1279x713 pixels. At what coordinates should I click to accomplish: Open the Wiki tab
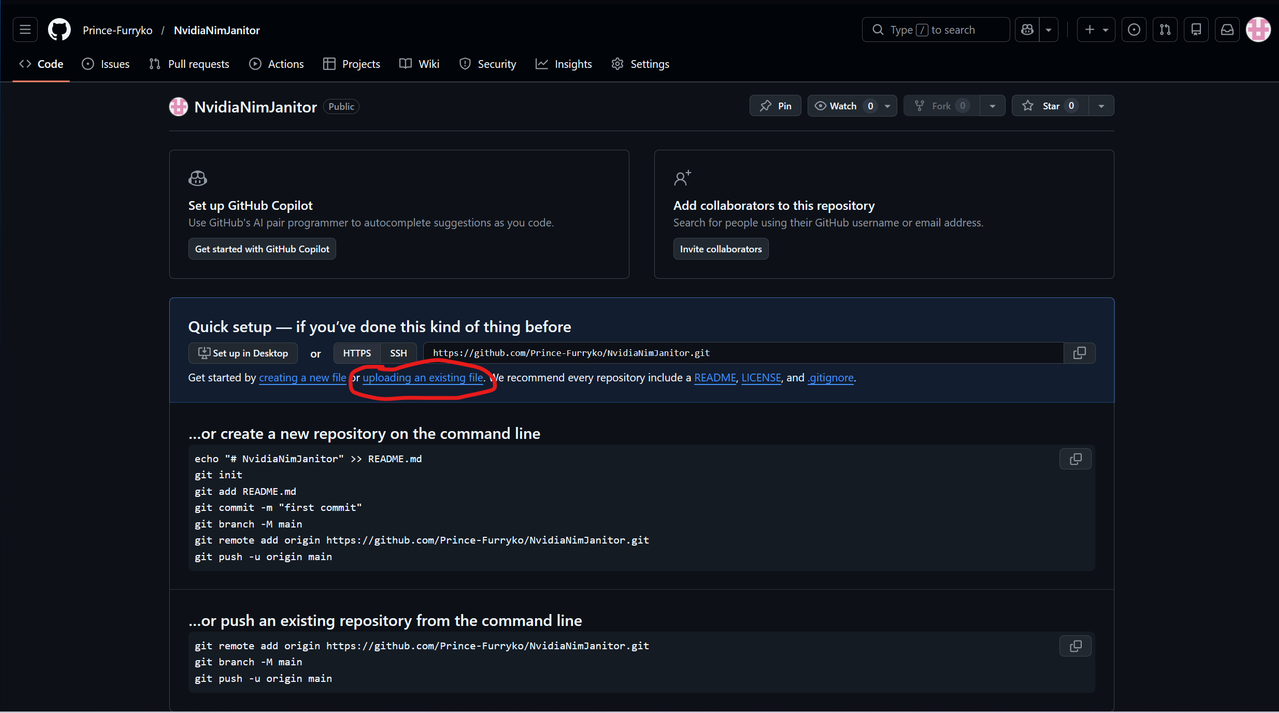(x=420, y=64)
